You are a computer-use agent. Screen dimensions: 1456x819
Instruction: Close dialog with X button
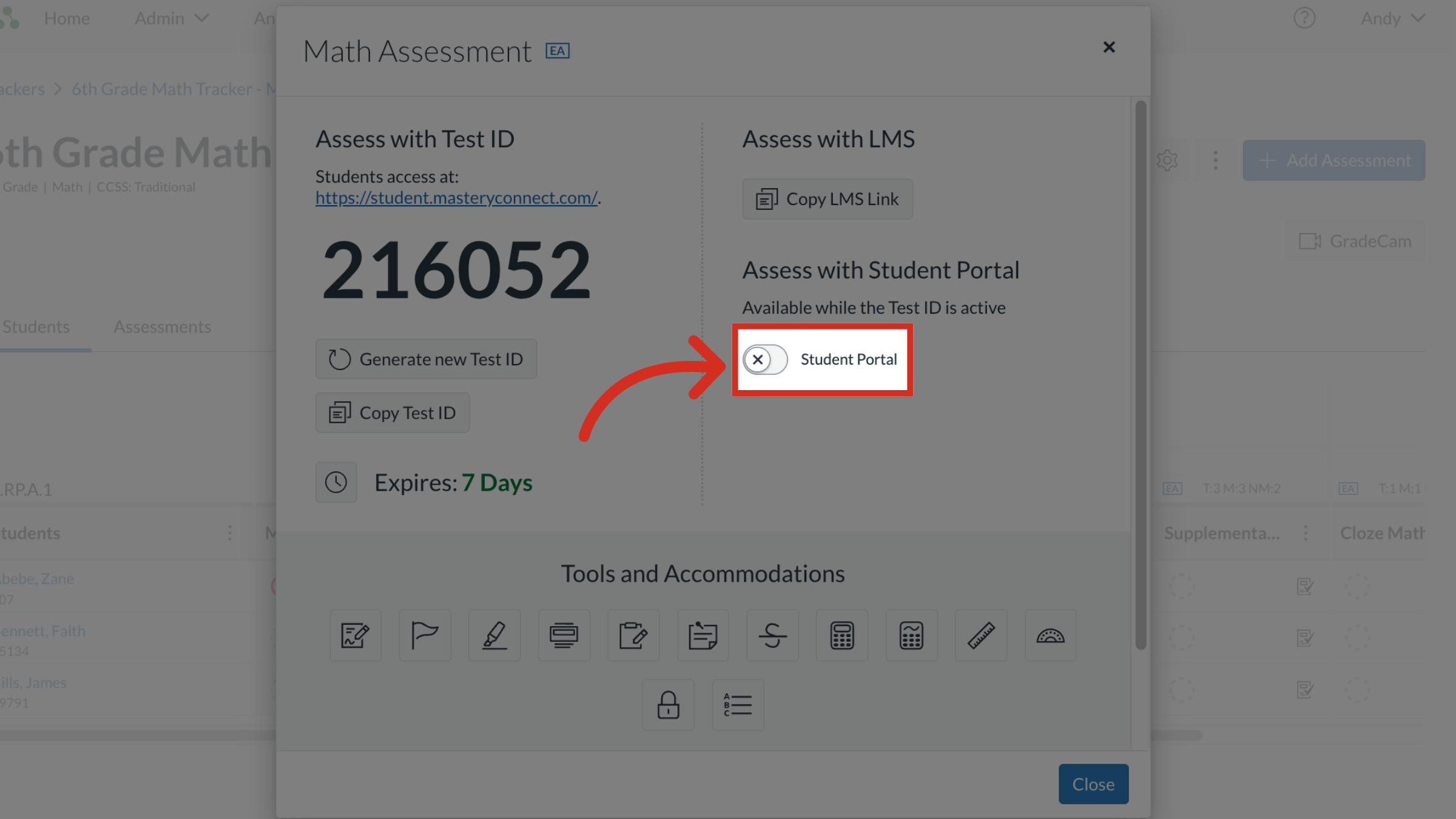(1109, 47)
